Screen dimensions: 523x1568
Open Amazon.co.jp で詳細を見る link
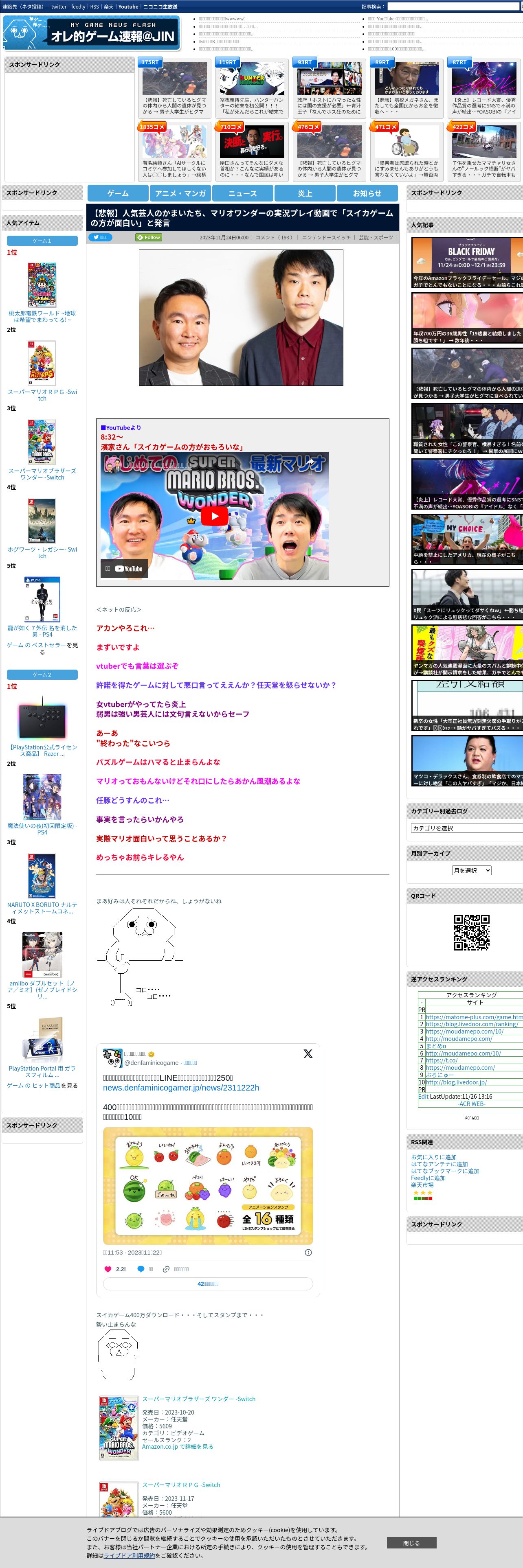tap(177, 1446)
